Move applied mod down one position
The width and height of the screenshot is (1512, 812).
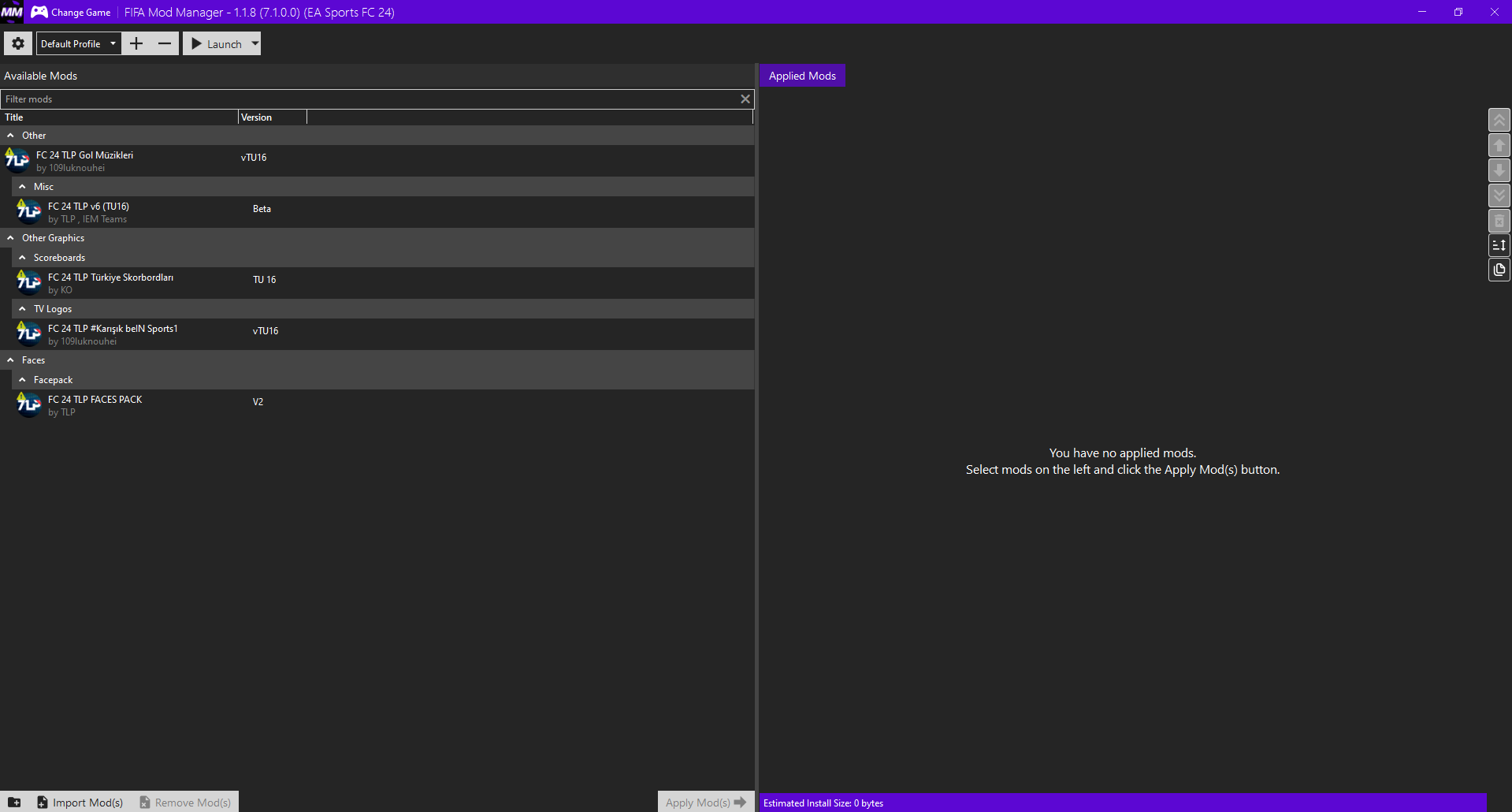[1499, 170]
